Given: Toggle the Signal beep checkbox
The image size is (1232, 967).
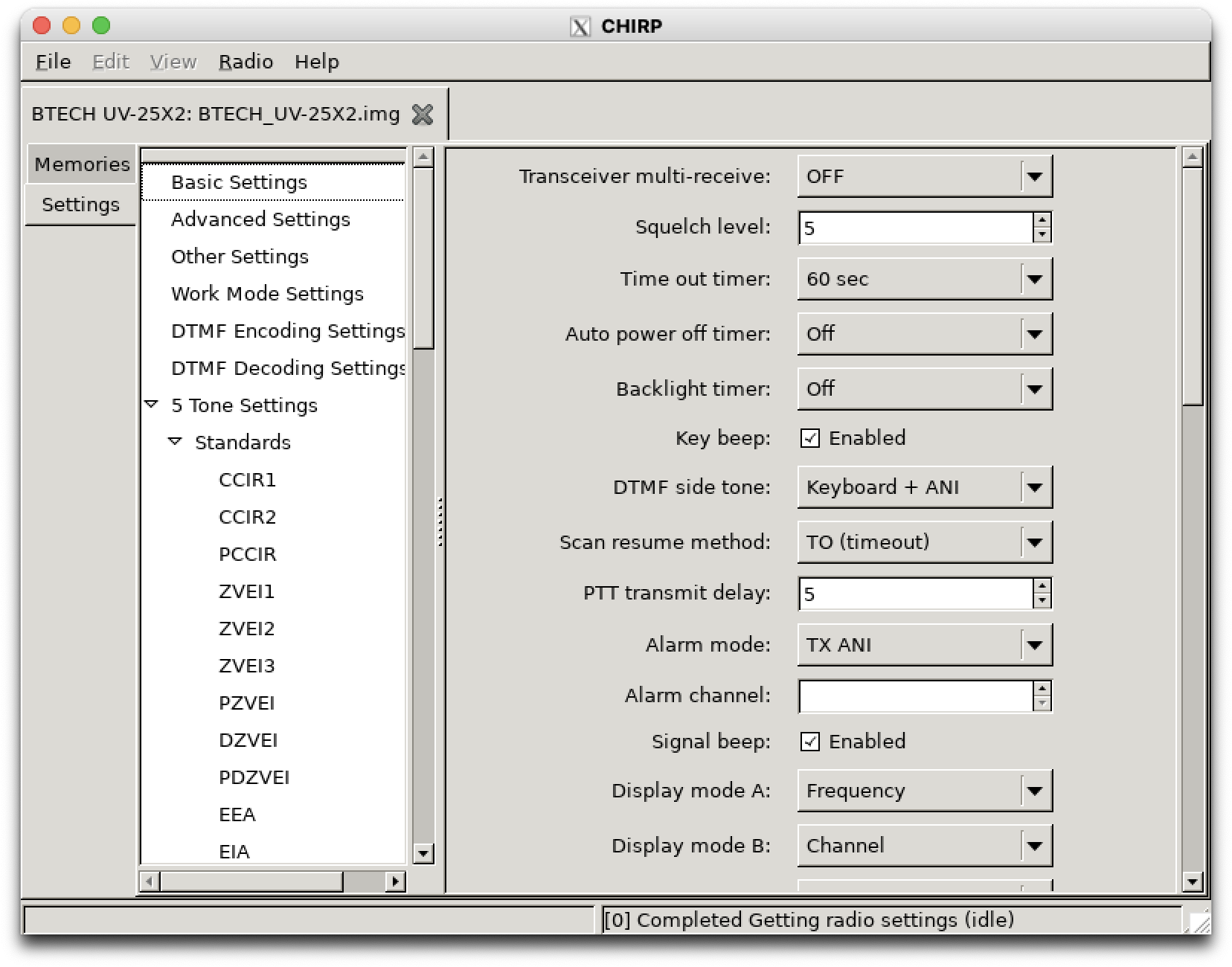Looking at the screenshot, I should [x=810, y=742].
